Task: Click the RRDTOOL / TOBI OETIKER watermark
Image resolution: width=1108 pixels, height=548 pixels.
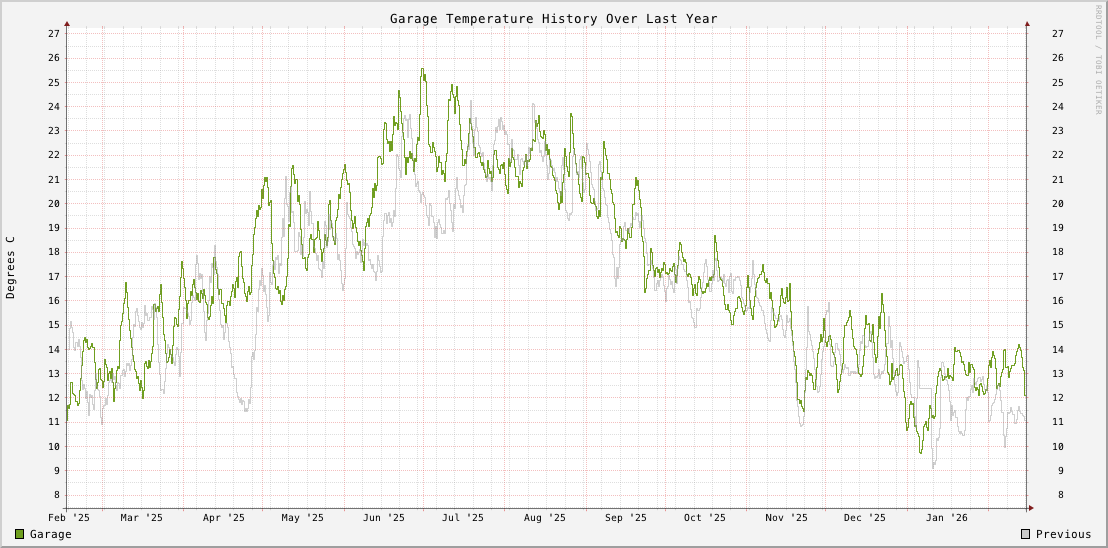Action: 1097,60
